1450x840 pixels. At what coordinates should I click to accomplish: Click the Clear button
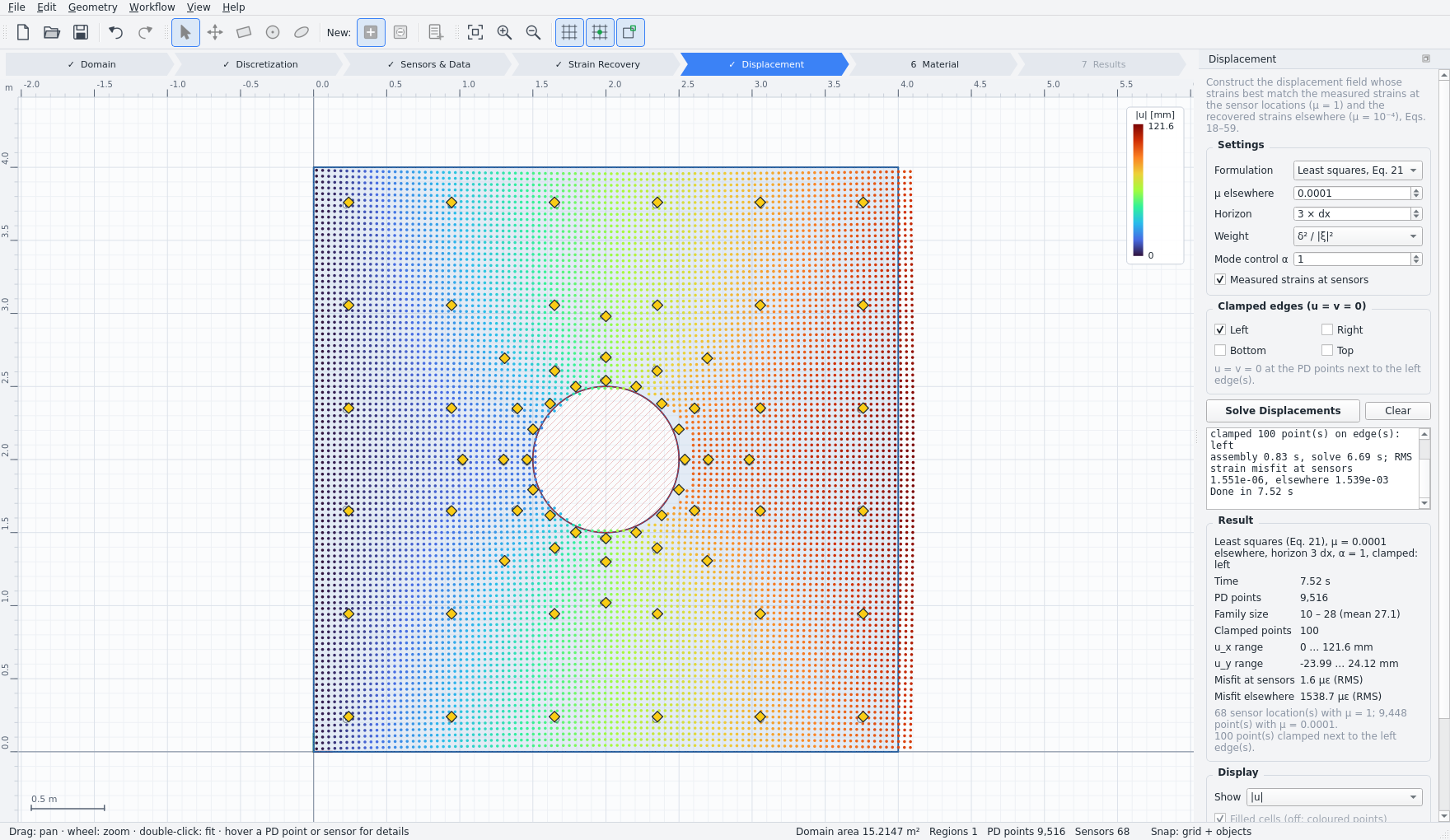tap(1397, 411)
